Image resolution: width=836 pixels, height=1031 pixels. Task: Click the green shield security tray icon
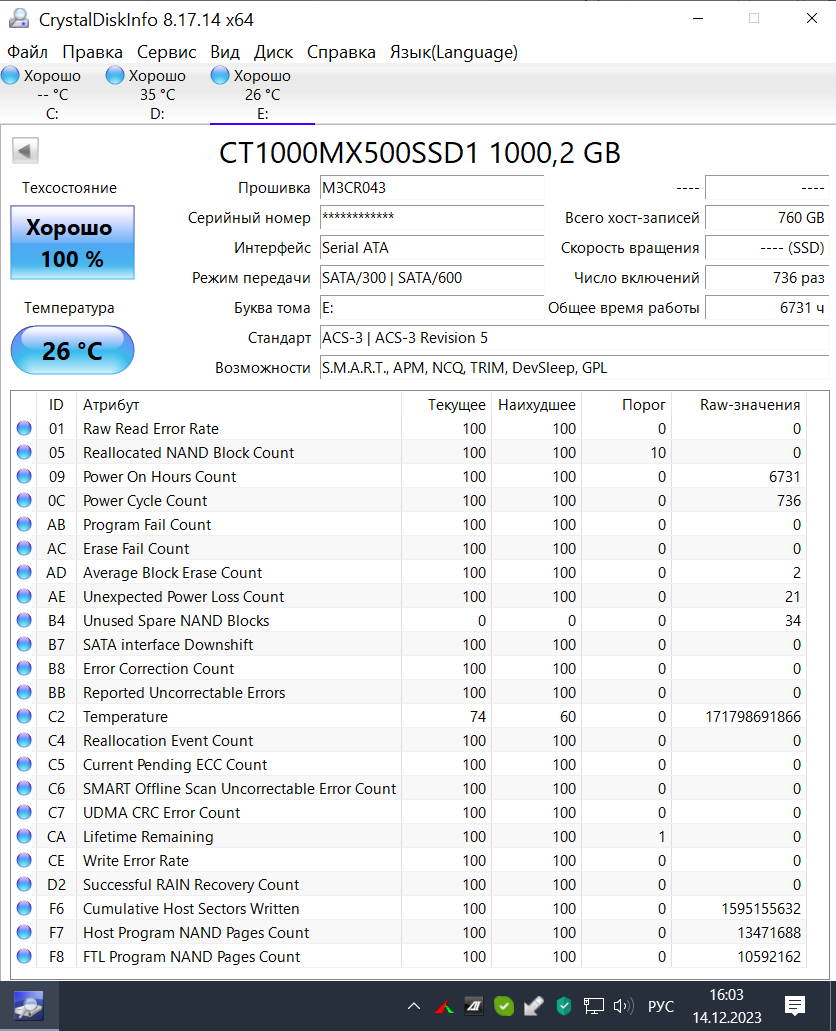tap(564, 1006)
